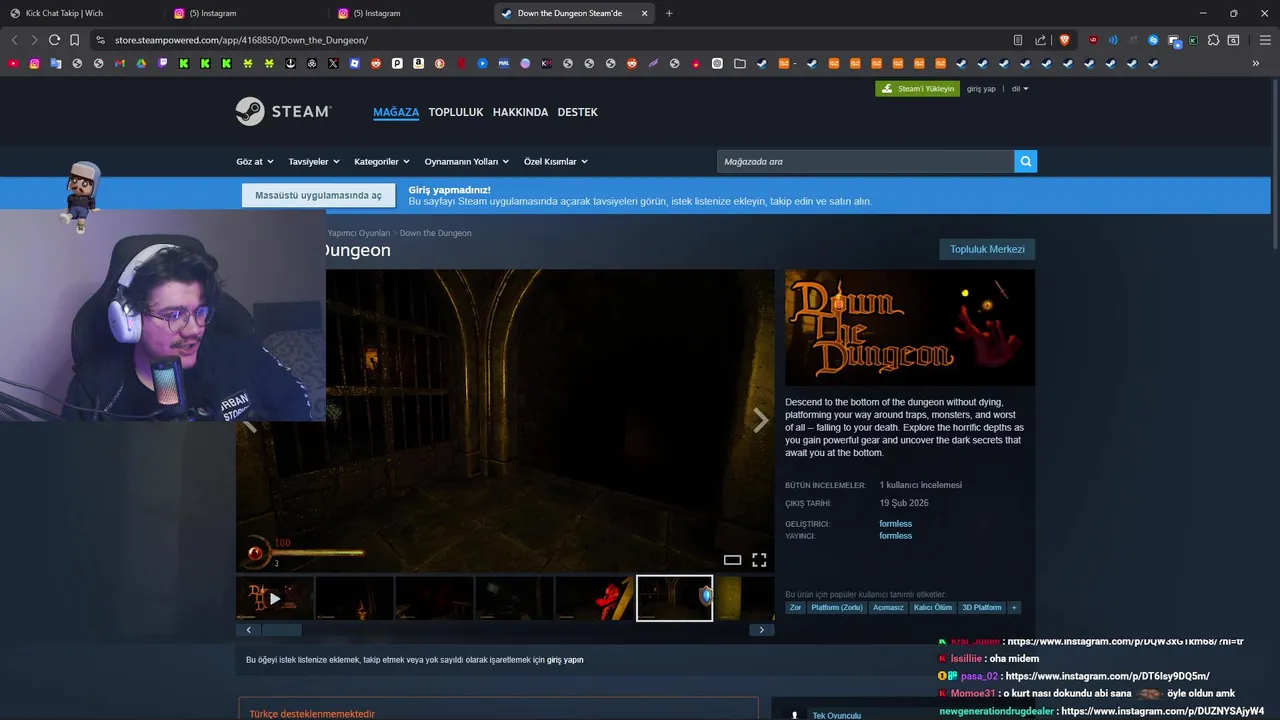Click the Down the Dungeon capsule image
Viewport: 1280px width, 720px height.
point(910,327)
